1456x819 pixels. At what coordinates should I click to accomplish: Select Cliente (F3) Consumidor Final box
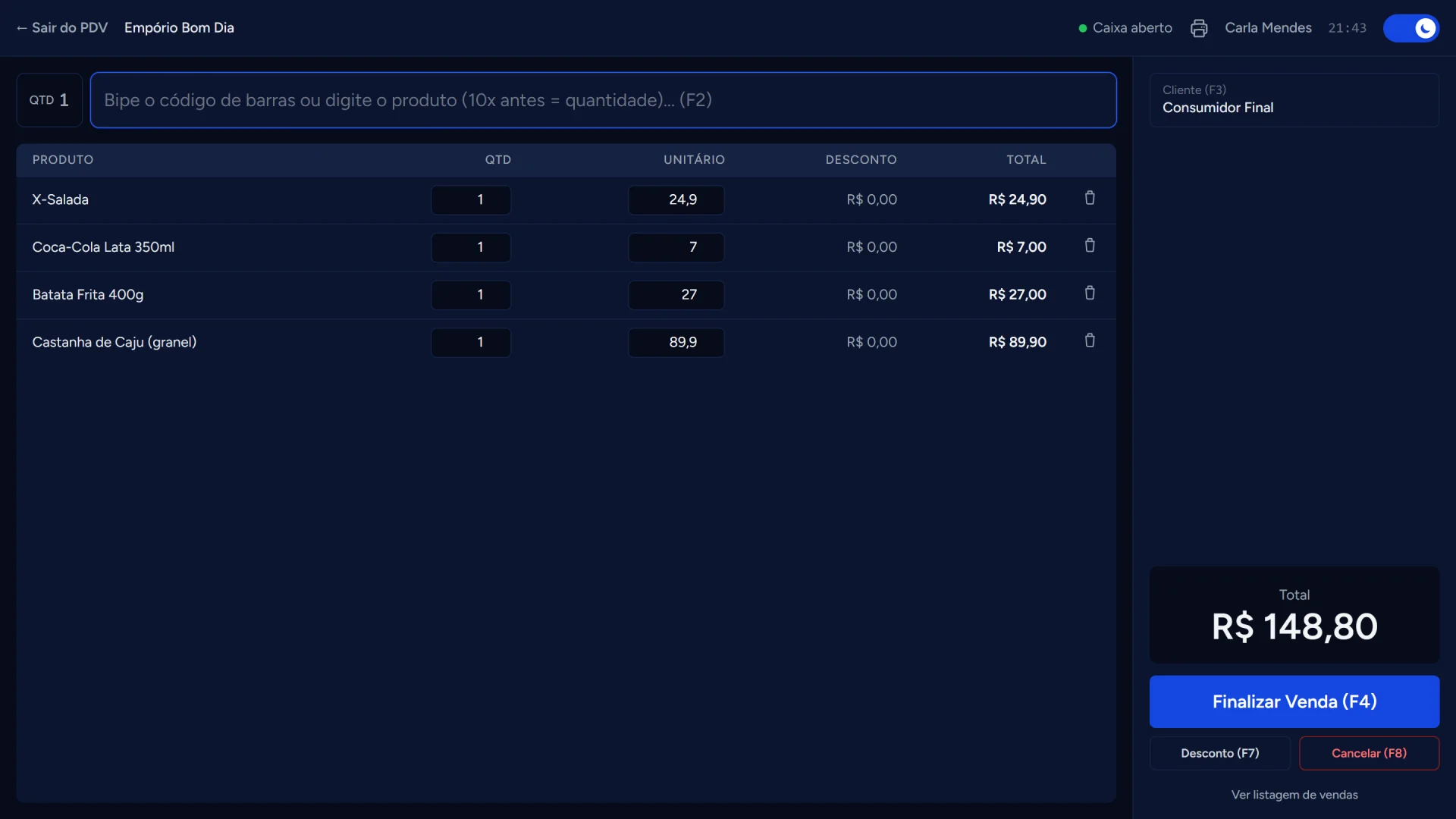[1294, 100]
